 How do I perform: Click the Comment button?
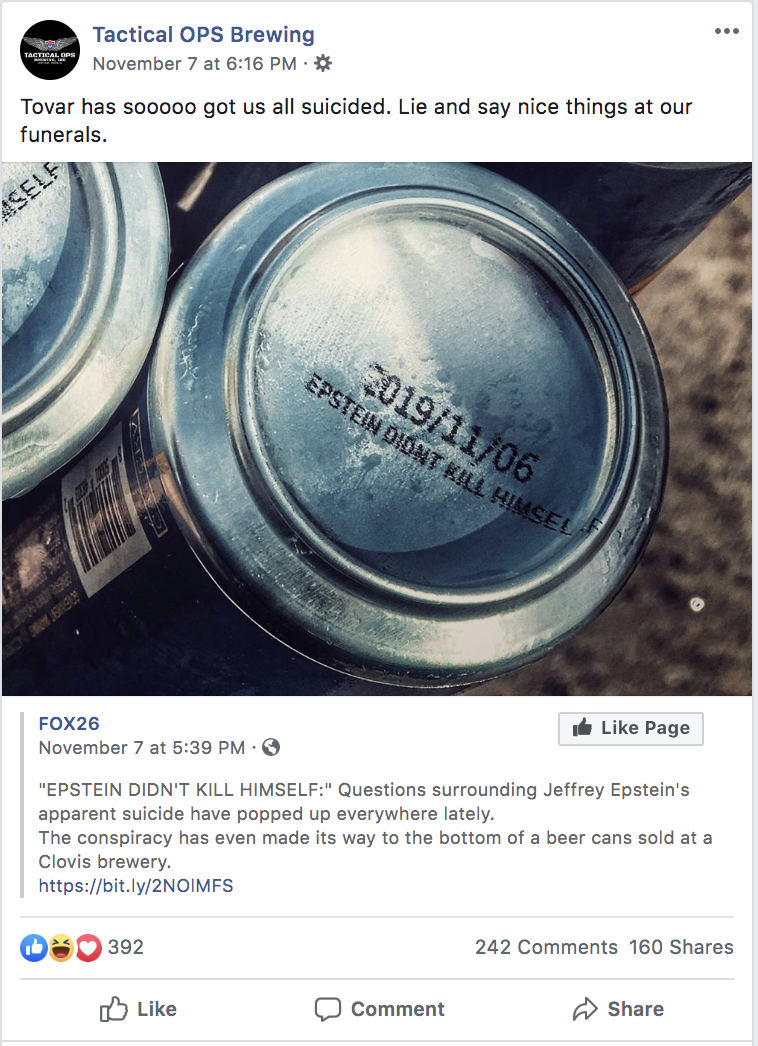[x=379, y=1009]
